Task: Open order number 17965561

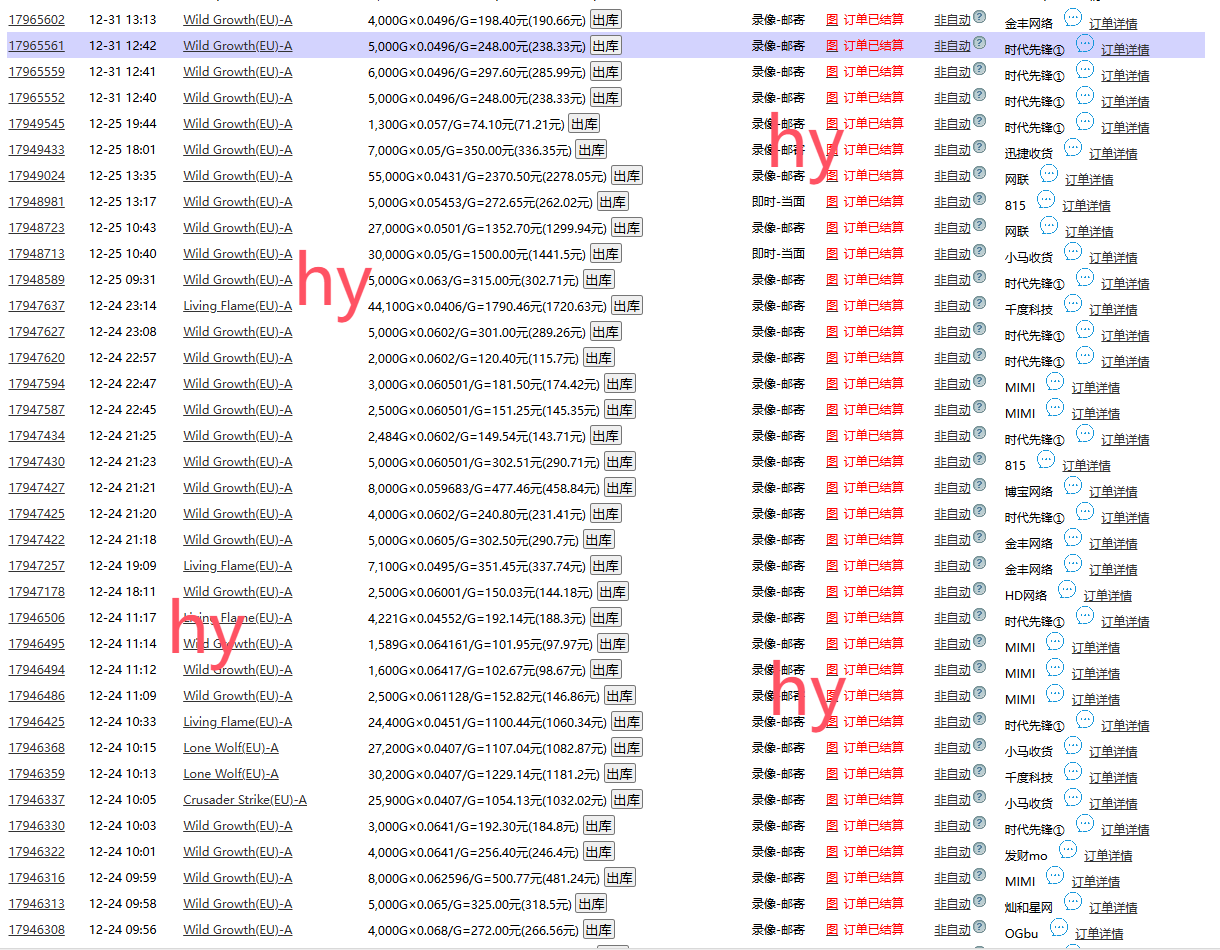Action: click(x=37, y=46)
